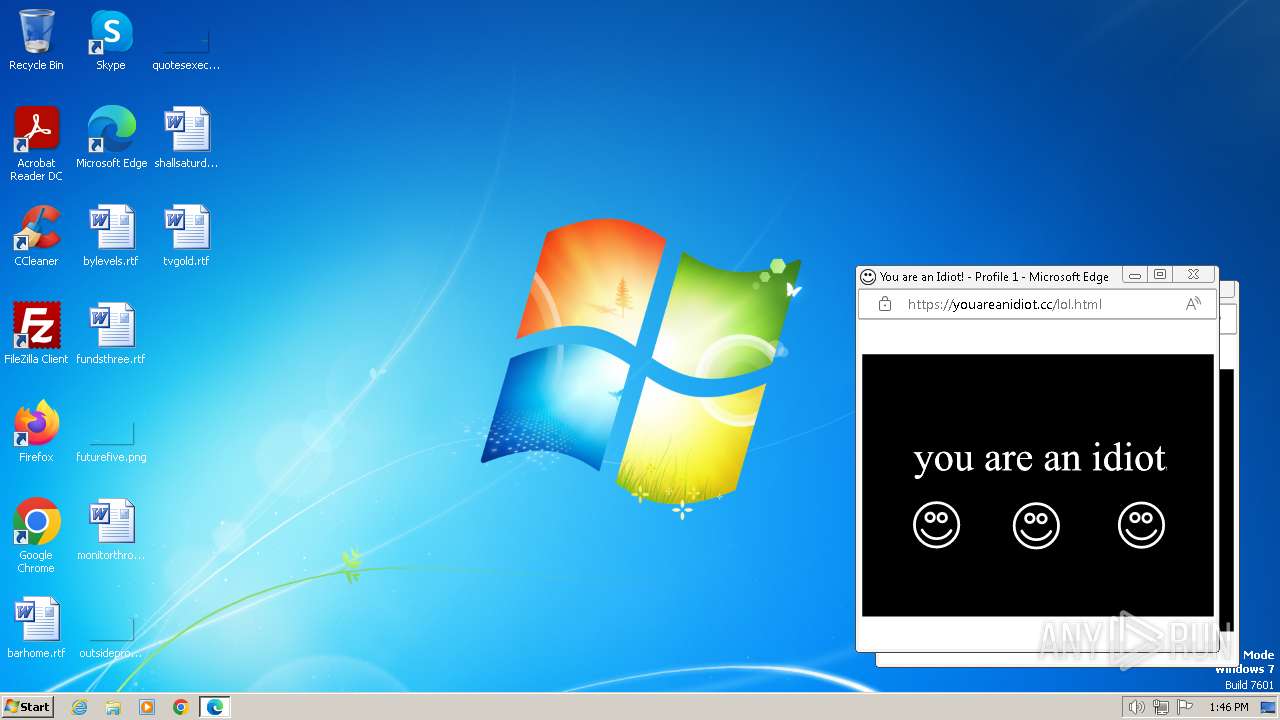Screen dimensions: 1280x720
Task: Click the Show desktop tray button
Action: (1268, 707)
